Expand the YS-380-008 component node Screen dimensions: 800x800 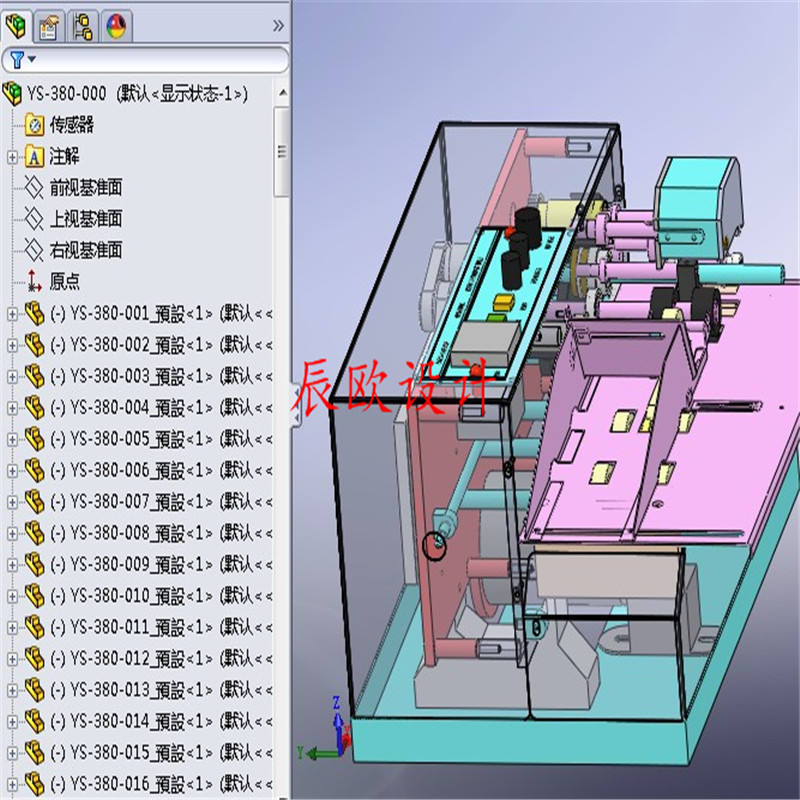12,533
